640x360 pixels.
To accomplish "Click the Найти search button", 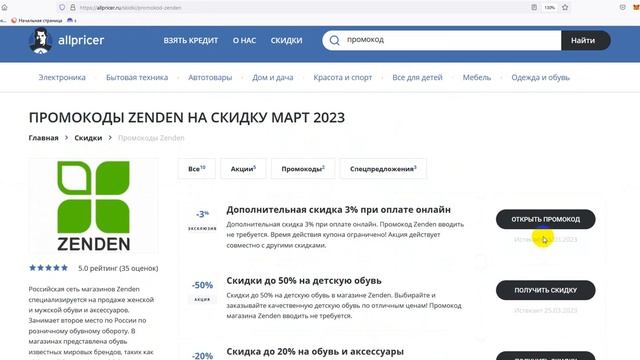I will click(586, 40).
